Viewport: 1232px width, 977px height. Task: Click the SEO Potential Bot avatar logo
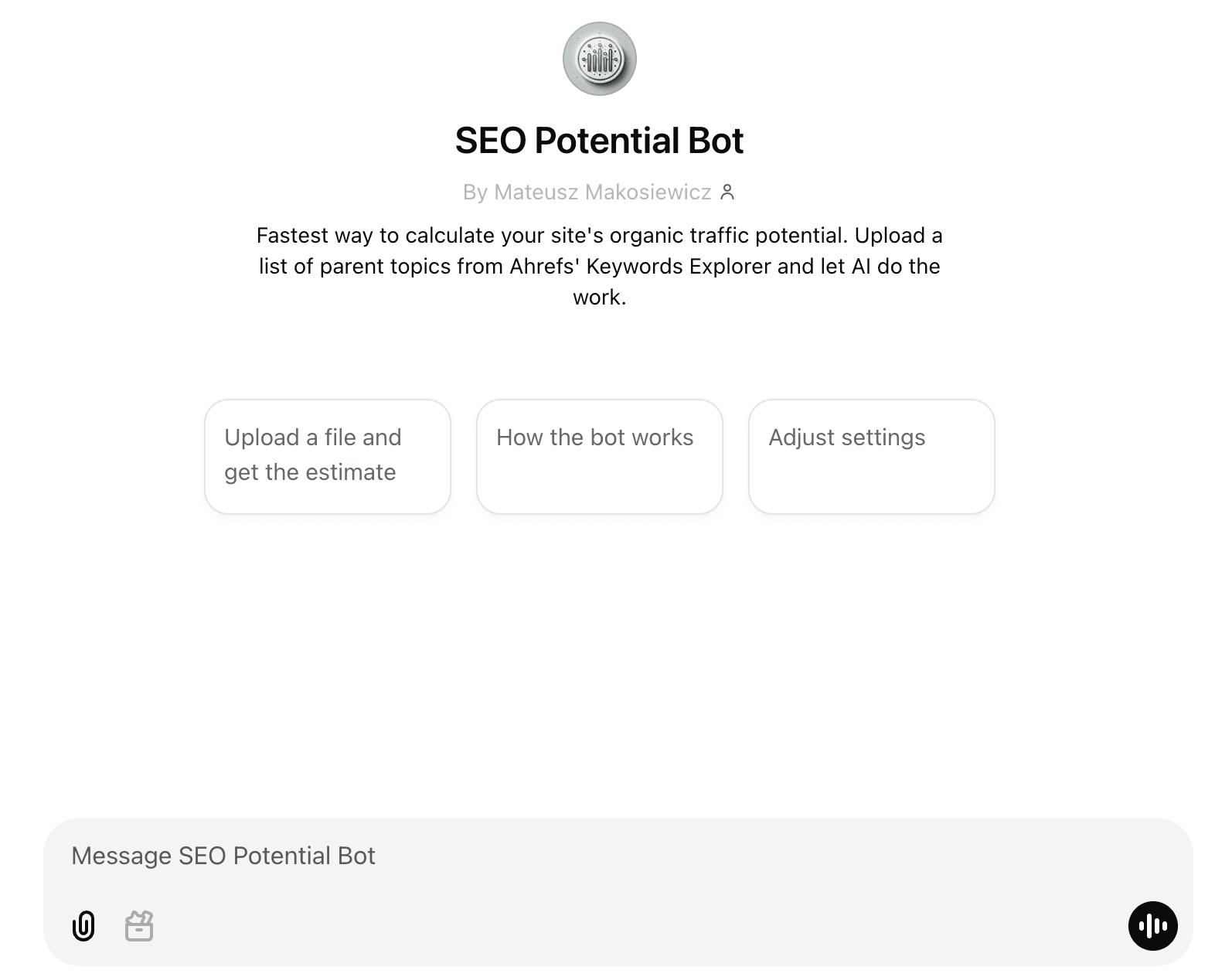tap(600, 59)
